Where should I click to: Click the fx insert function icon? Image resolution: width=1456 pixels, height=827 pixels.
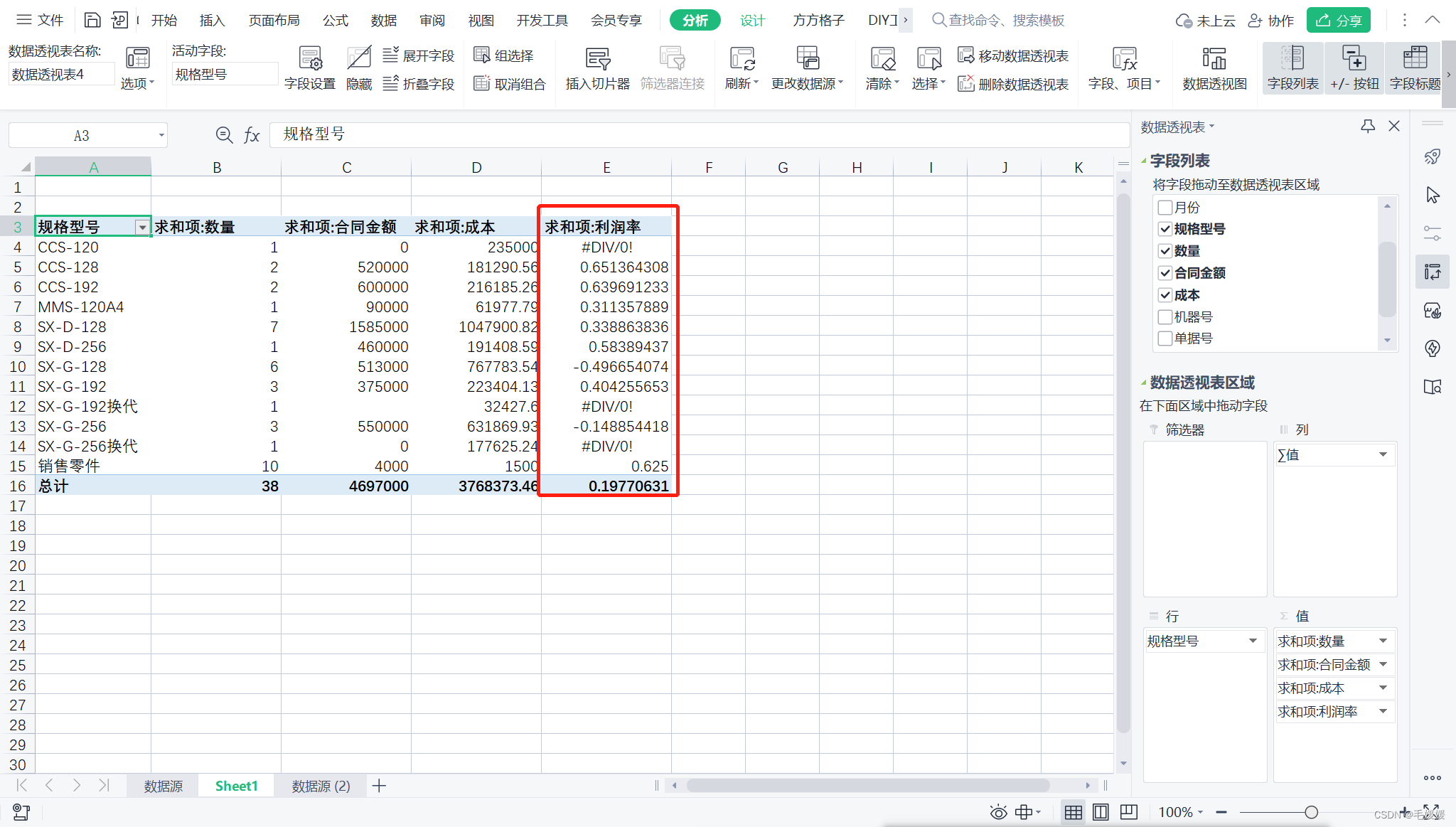coord(252,134)
